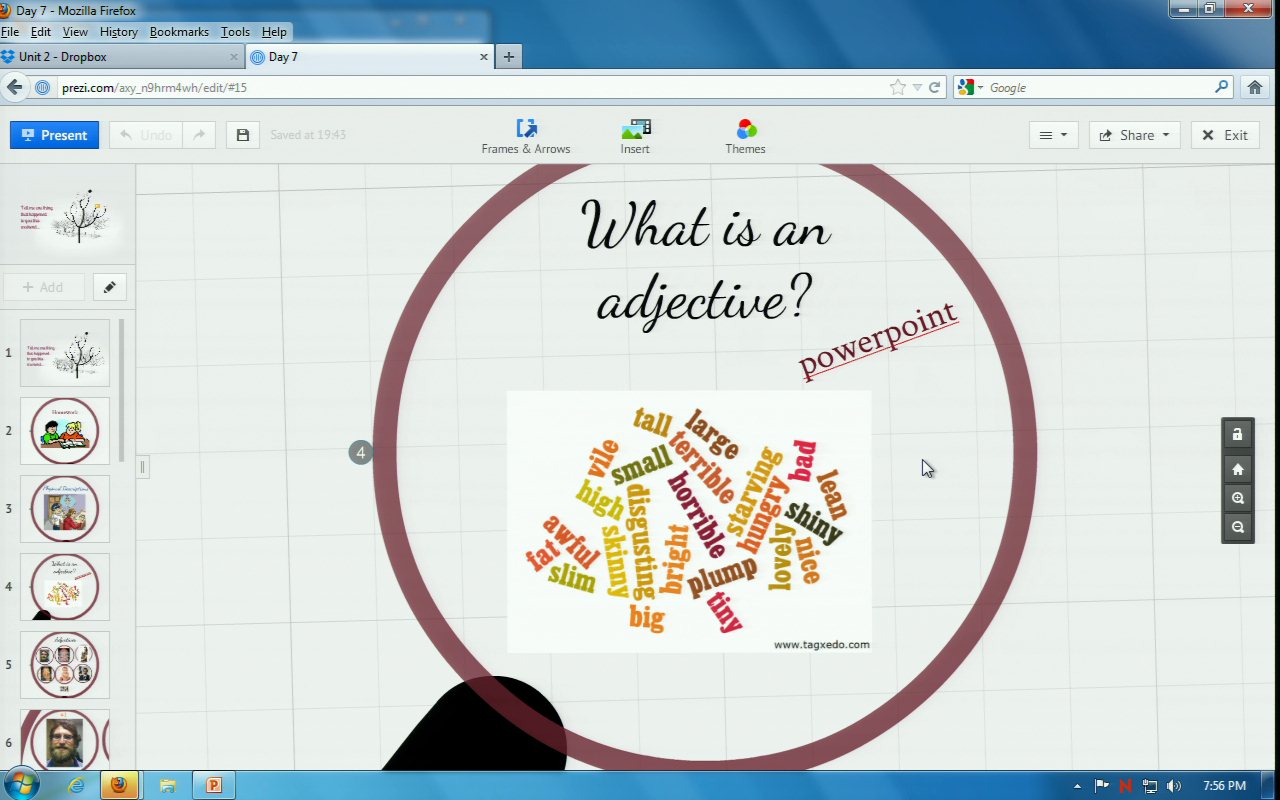Click the save disk icon

(242, 135)
